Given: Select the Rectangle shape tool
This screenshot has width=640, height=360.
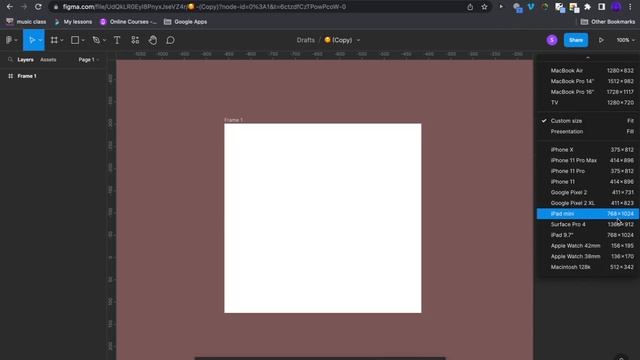Looking at the screenshot, I should coord(75,40).
